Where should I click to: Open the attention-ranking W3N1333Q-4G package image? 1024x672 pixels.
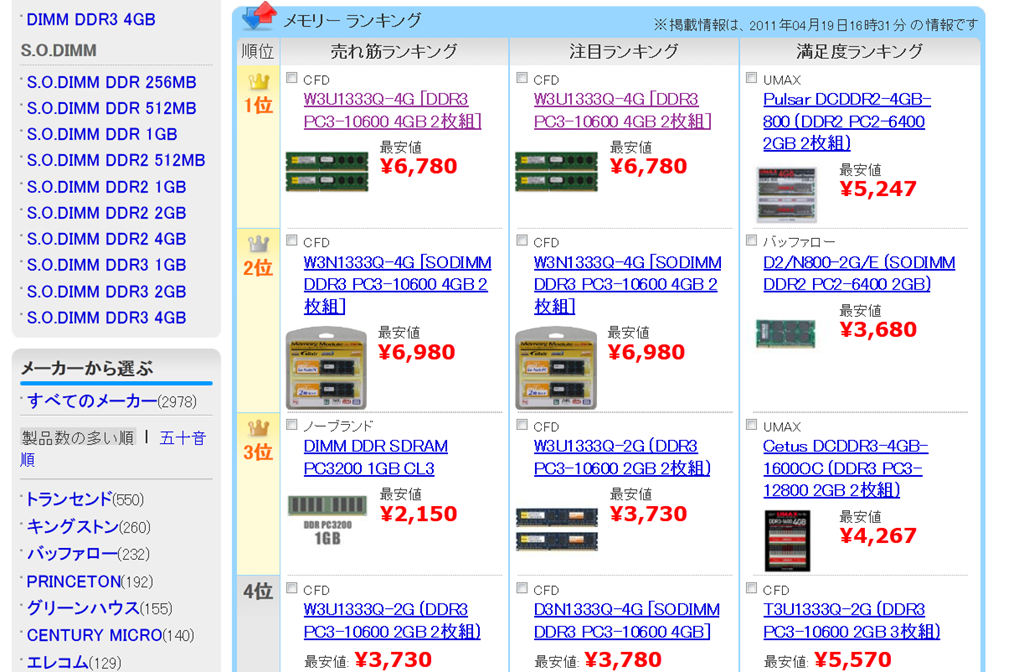[x=556, y=368]
